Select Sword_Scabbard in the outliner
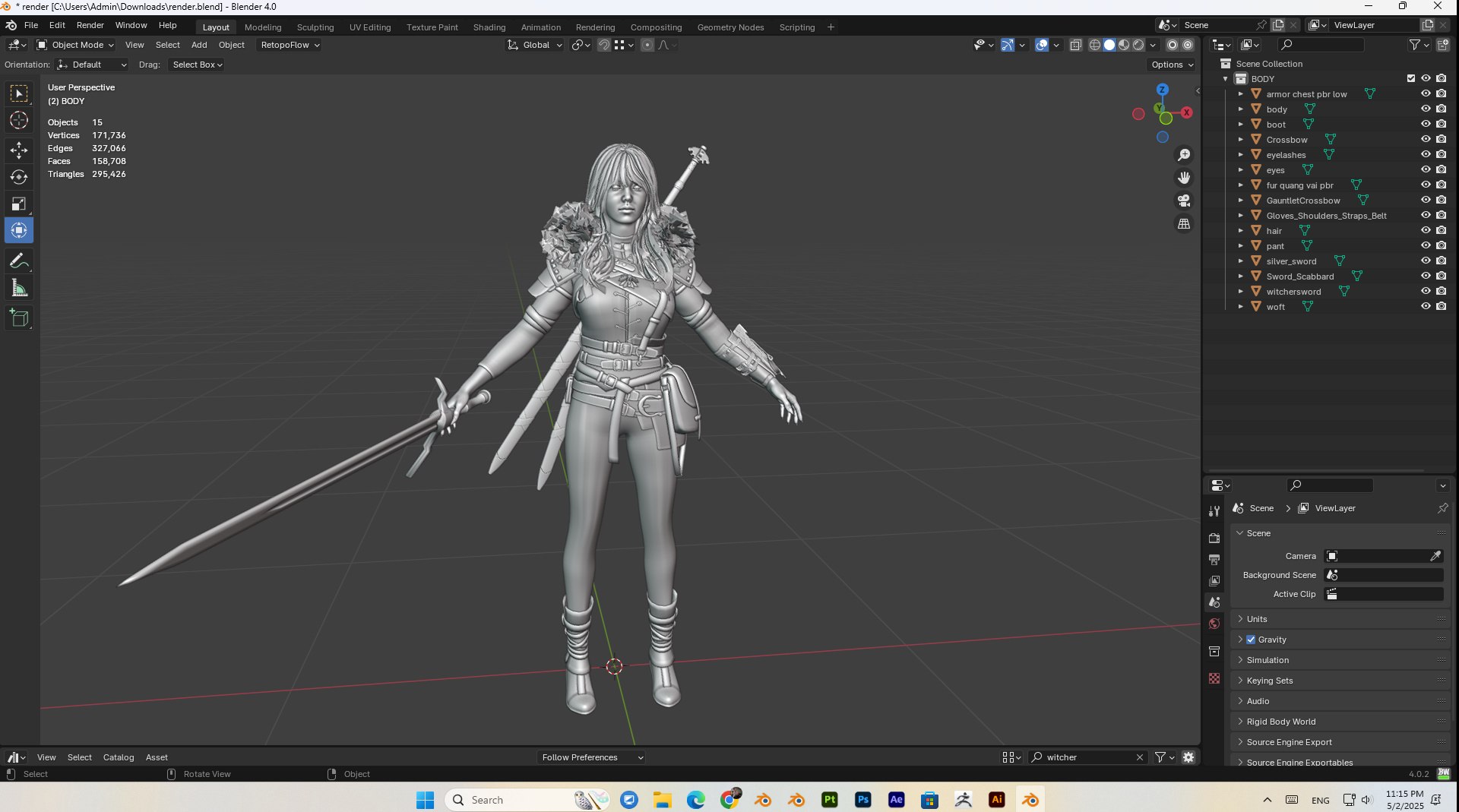The width and height of the screenshot is (1459, 812). pyautogui.click(x=1299, y=276)
